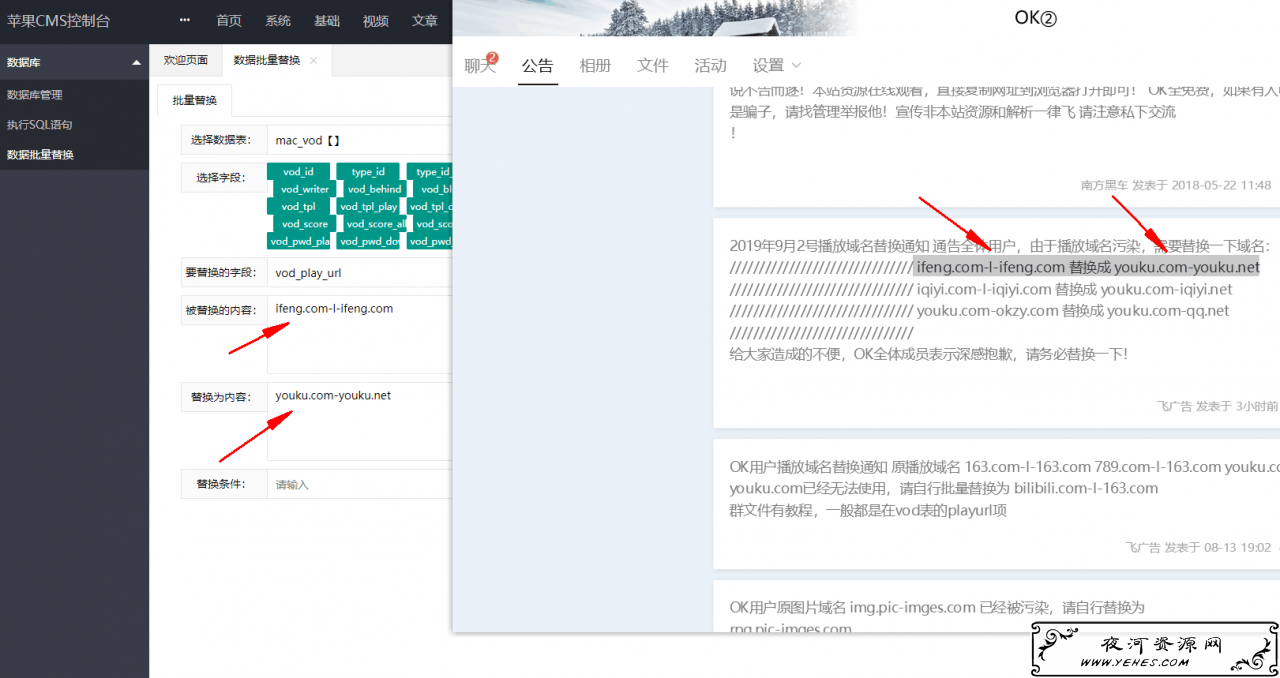
Task: Open the 文件 tab in the group window
Action: tap(653, 66)
